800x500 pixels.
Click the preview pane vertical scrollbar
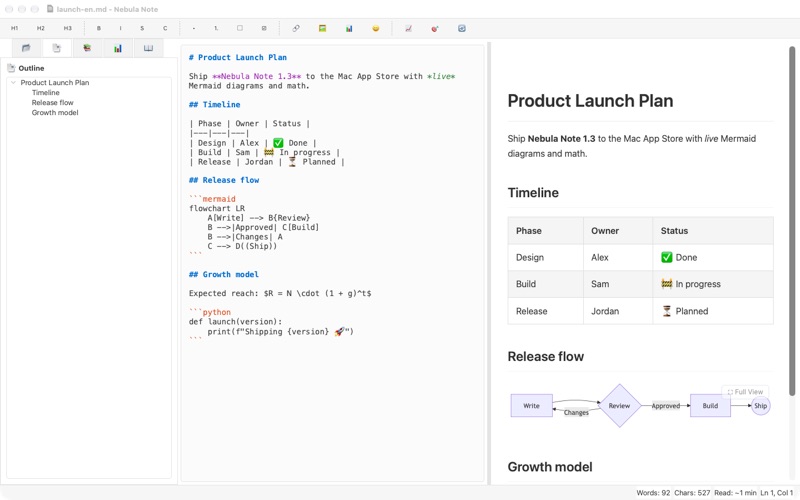point(792,220)
